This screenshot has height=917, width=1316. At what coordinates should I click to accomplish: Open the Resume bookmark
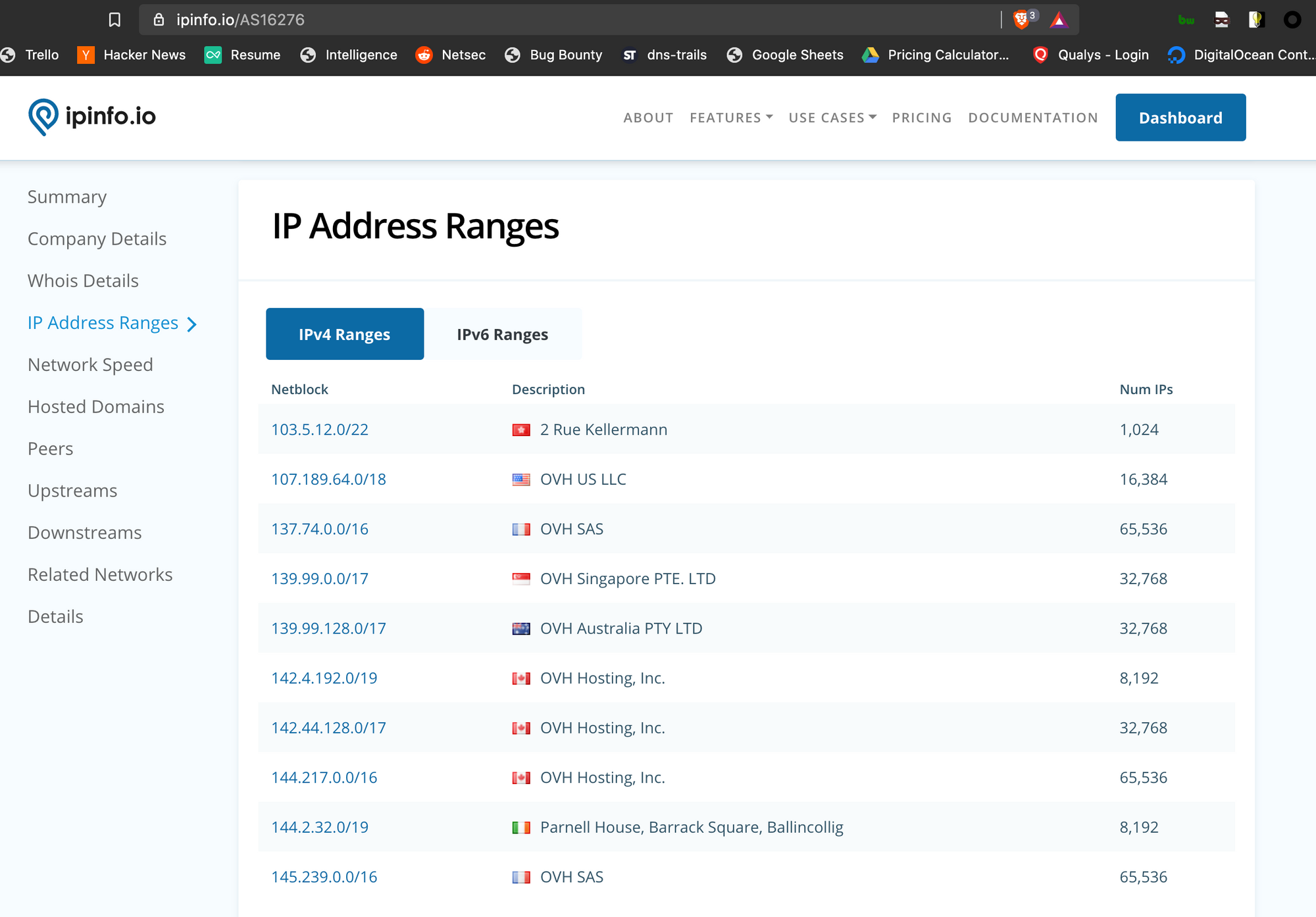click(243, 55)
